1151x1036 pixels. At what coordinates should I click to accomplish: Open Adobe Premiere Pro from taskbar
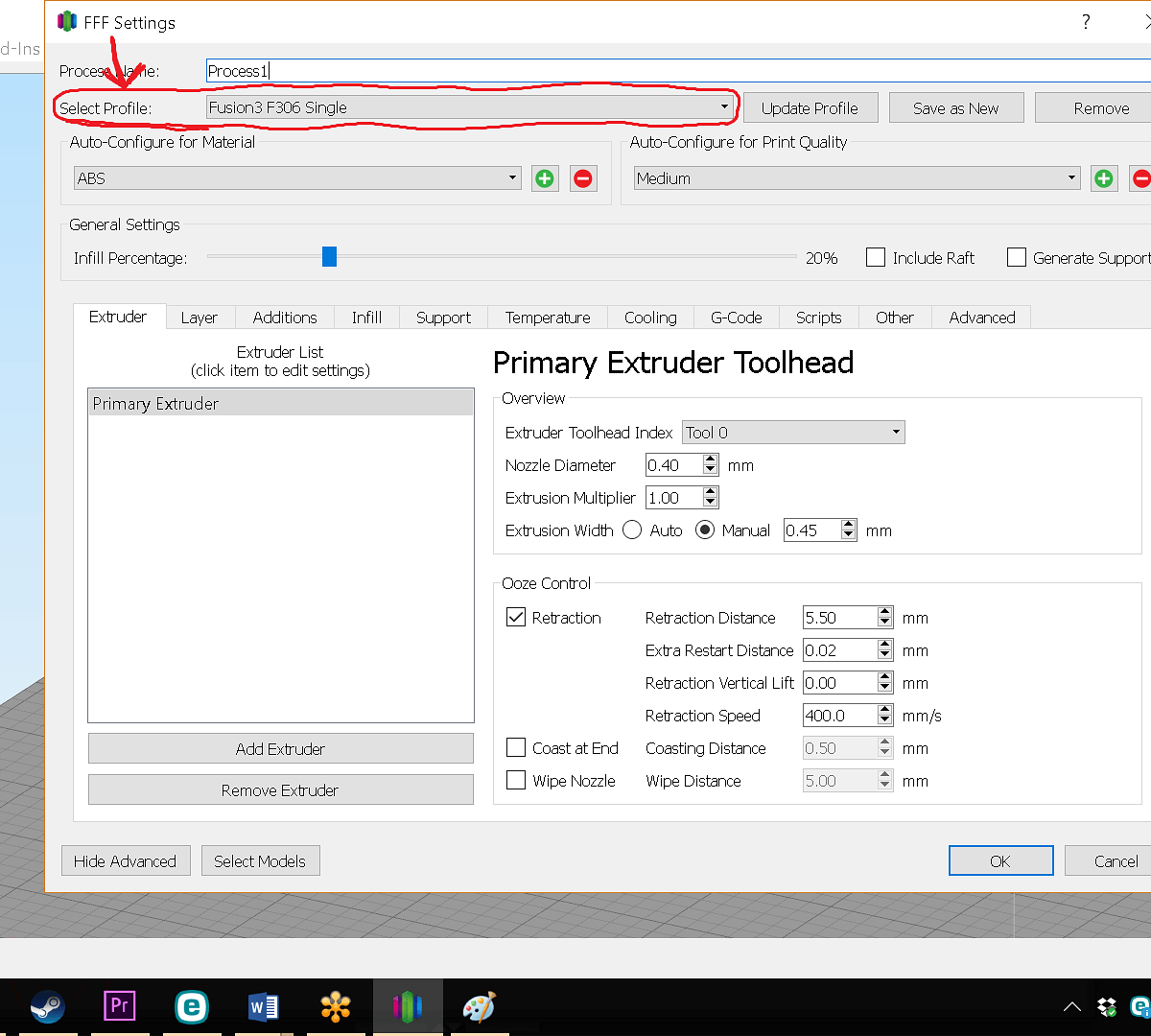pos(120,1007)
